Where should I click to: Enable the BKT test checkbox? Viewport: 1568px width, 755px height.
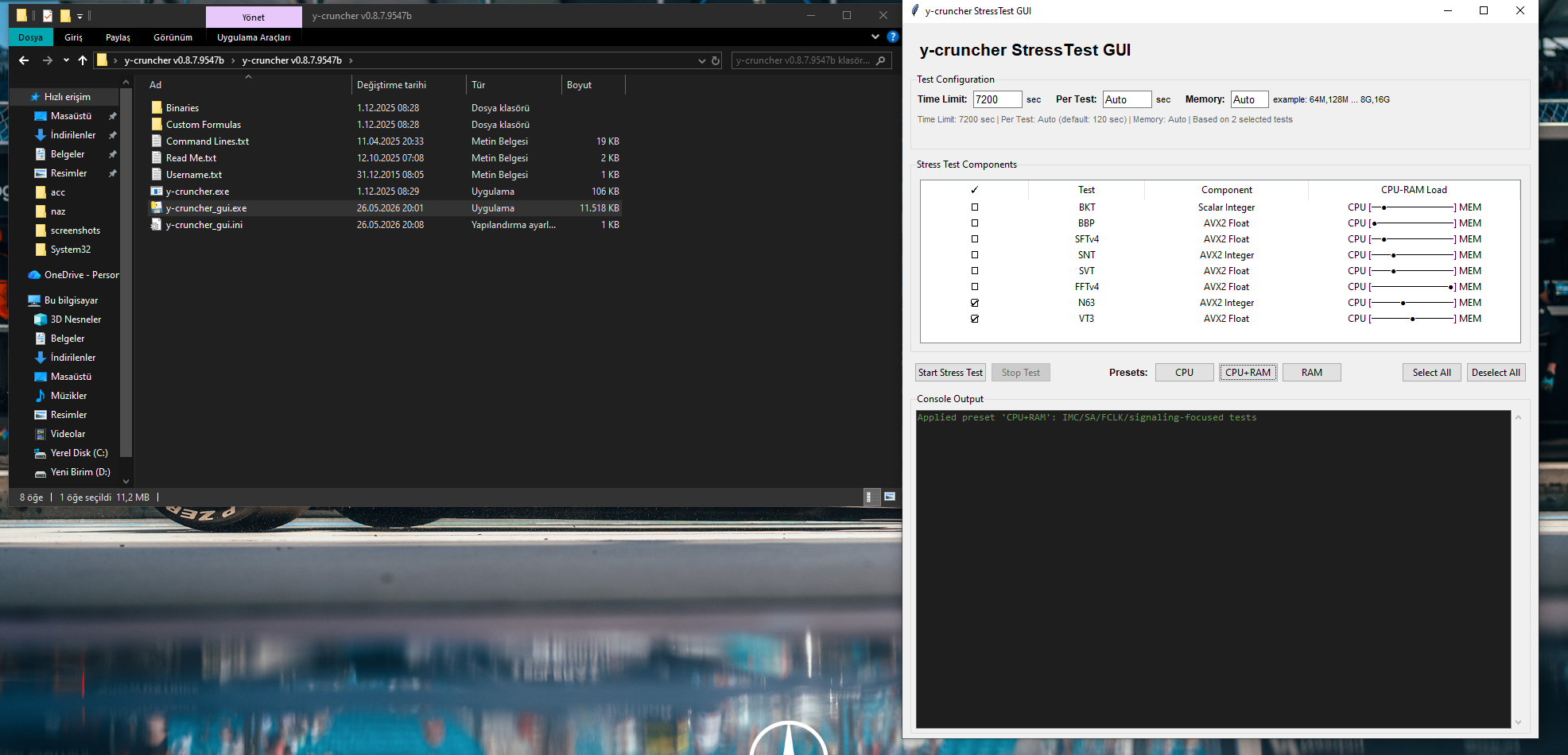[975, 207]
